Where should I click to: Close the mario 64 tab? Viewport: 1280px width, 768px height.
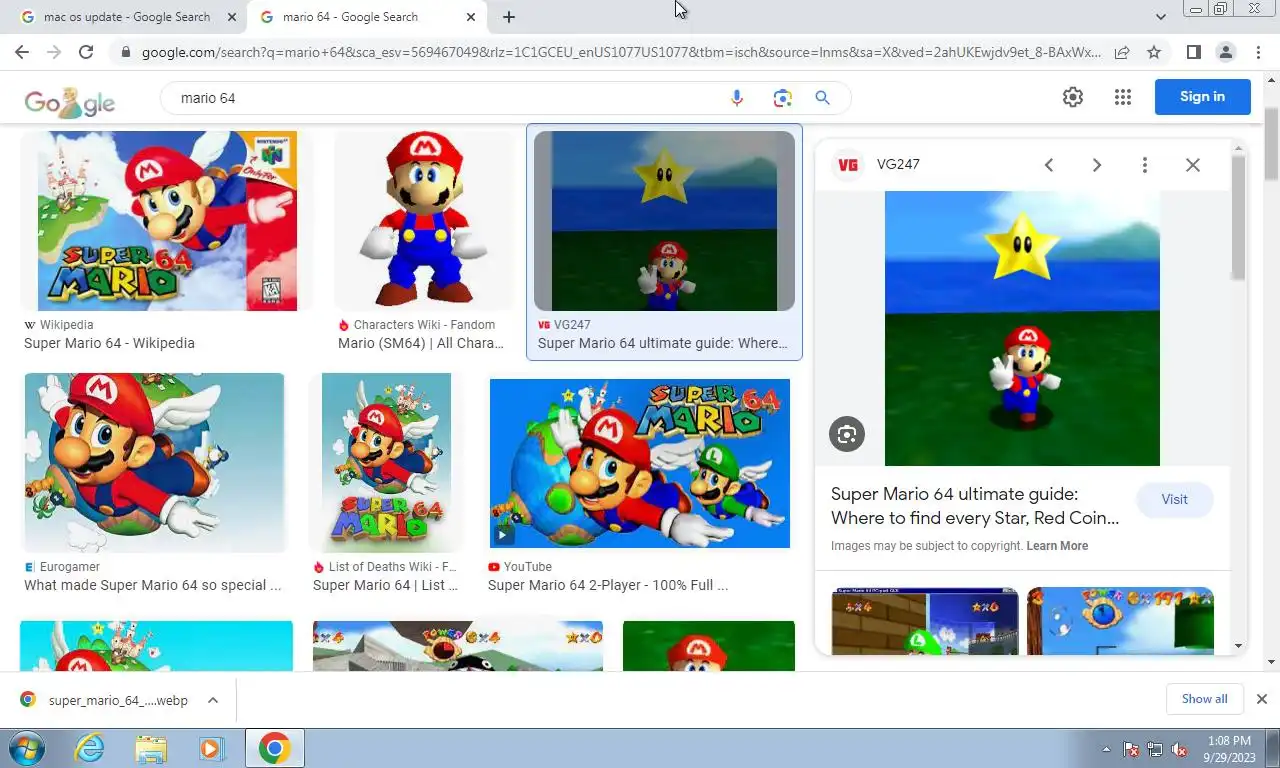click(x=471, y=17)
